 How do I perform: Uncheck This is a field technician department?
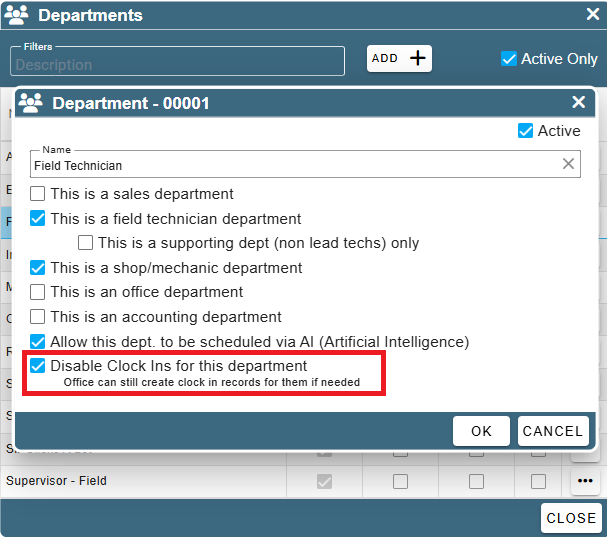coord(38,218)
